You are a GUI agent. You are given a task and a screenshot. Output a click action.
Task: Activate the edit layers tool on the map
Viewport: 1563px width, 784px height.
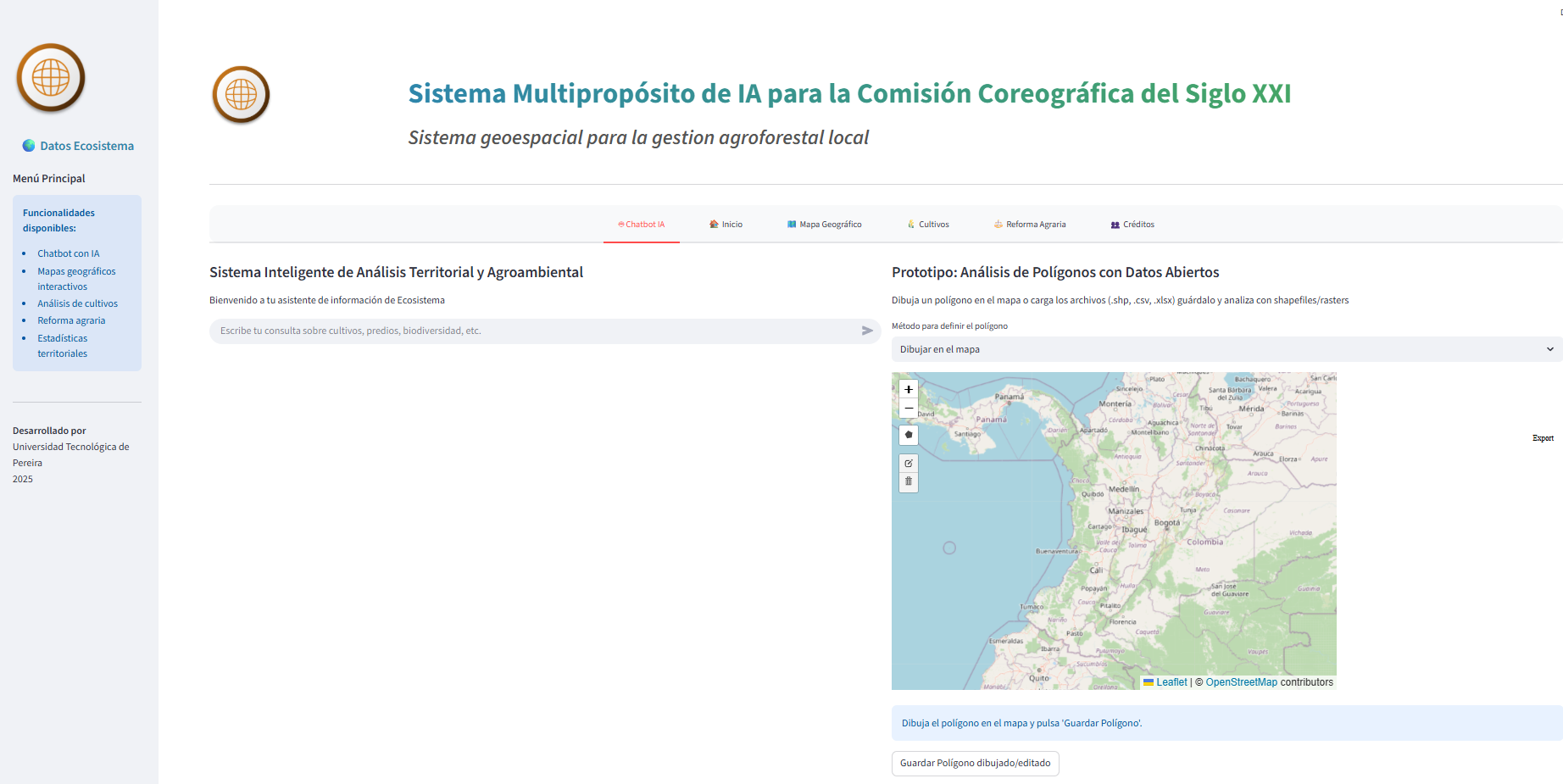click(908, 463)
